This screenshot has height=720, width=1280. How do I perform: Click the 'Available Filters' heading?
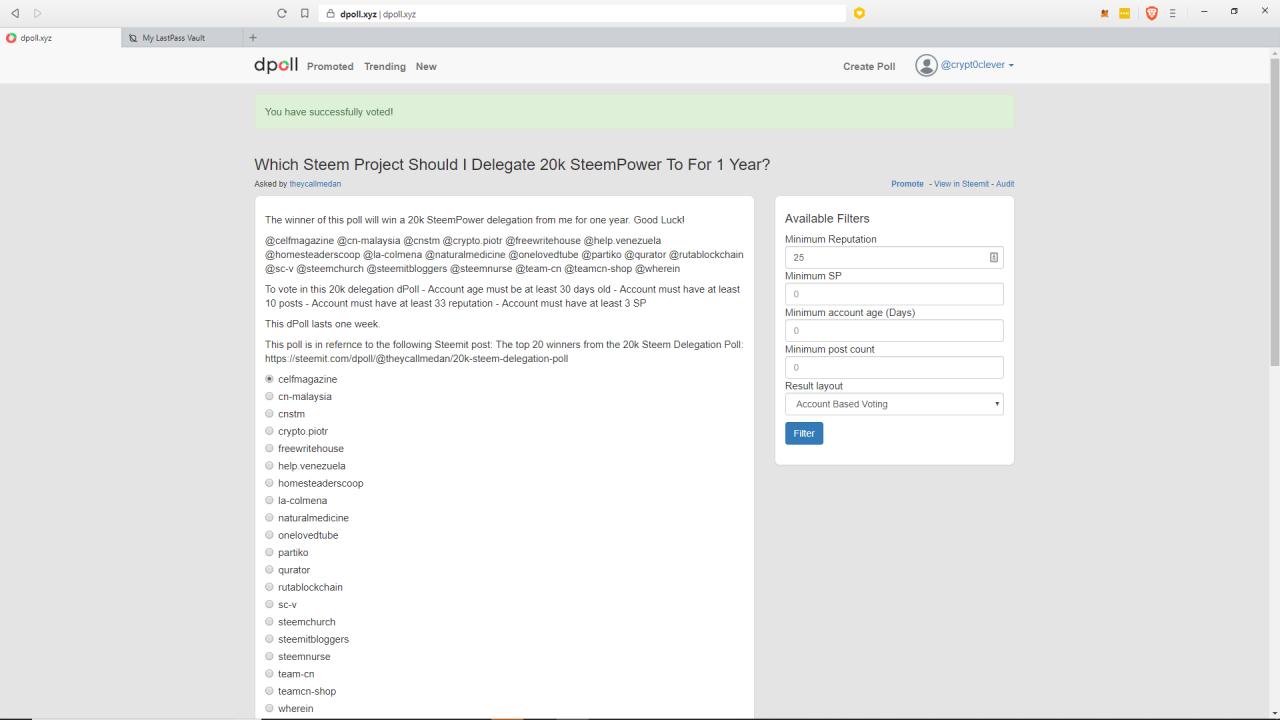pyautogui.click(x=827, y=219)
